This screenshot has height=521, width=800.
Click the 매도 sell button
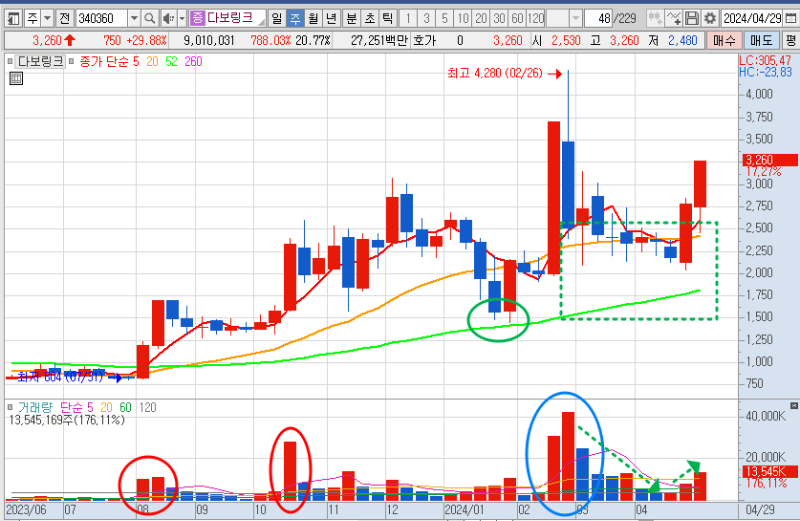(761, 40)
